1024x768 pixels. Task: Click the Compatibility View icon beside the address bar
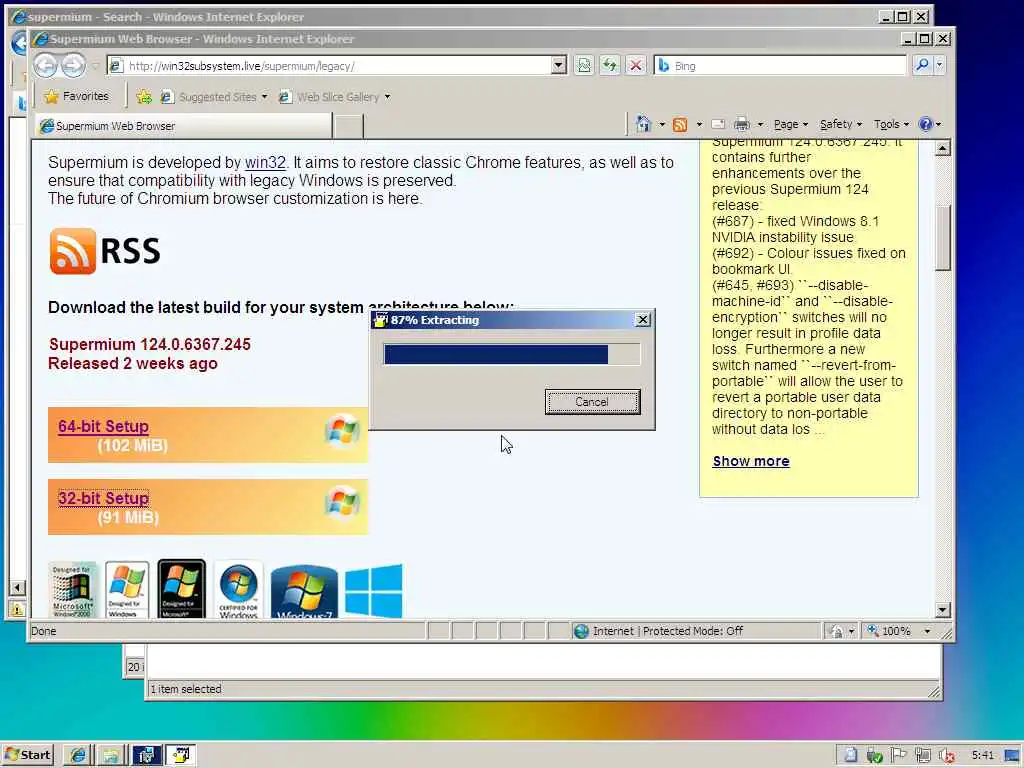tap(584, 65)
